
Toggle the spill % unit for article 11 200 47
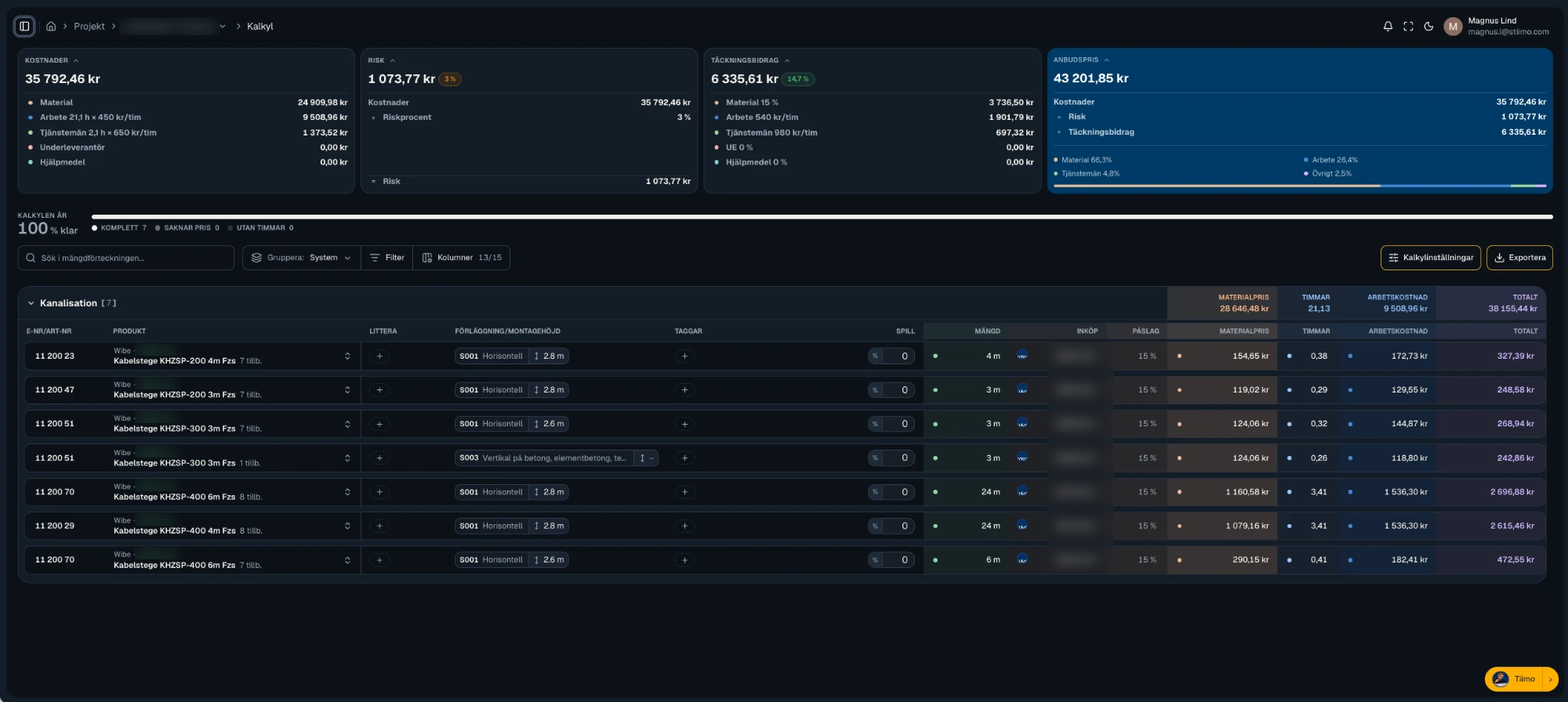tap(875, 390)
